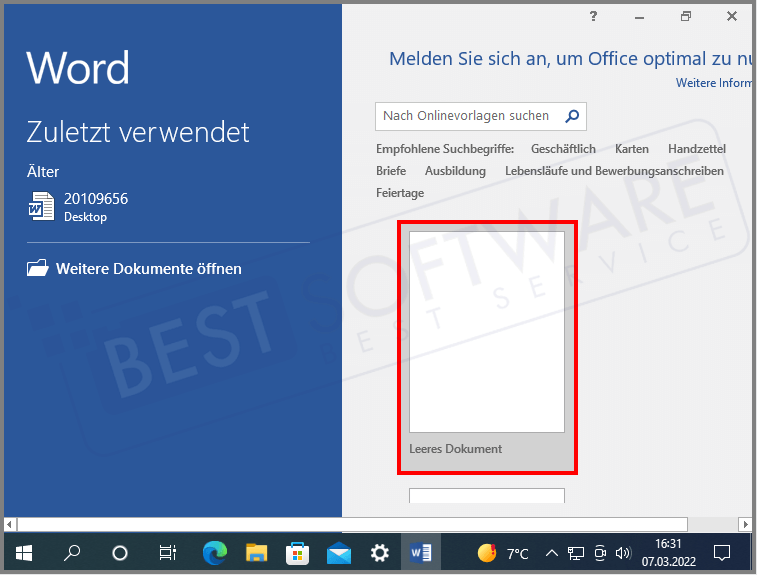The width and height of the screenshot is (757, 575).
Task: Open Settings gear on the taskbar
Action: point(380,553)
